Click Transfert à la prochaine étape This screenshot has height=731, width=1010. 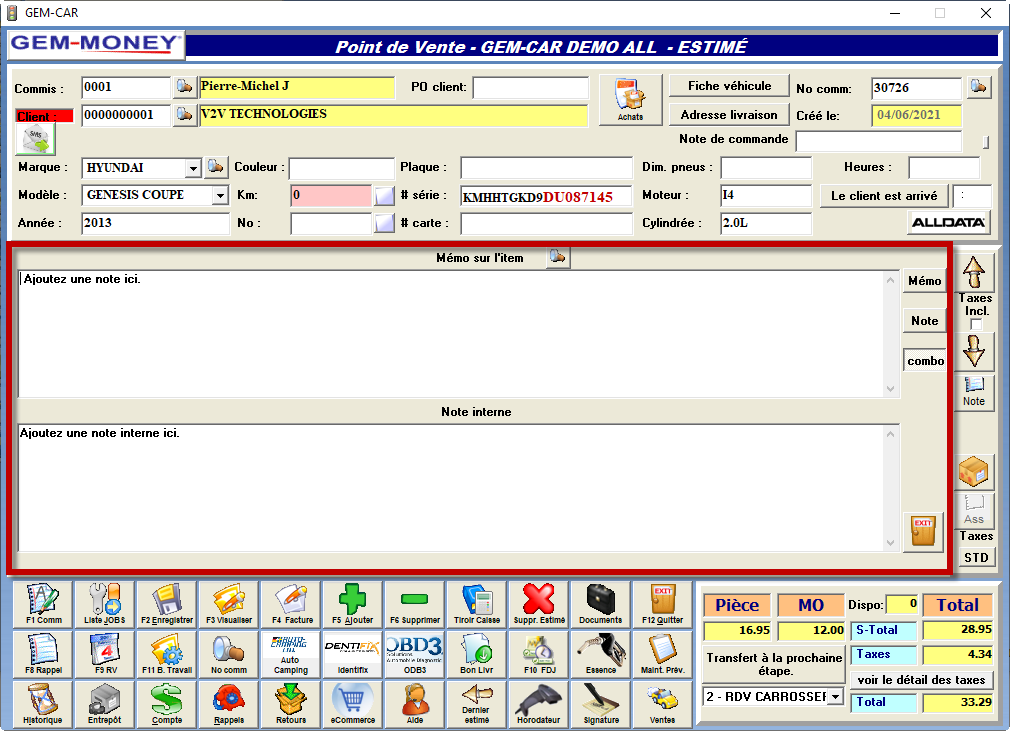[x=774, y=664]
